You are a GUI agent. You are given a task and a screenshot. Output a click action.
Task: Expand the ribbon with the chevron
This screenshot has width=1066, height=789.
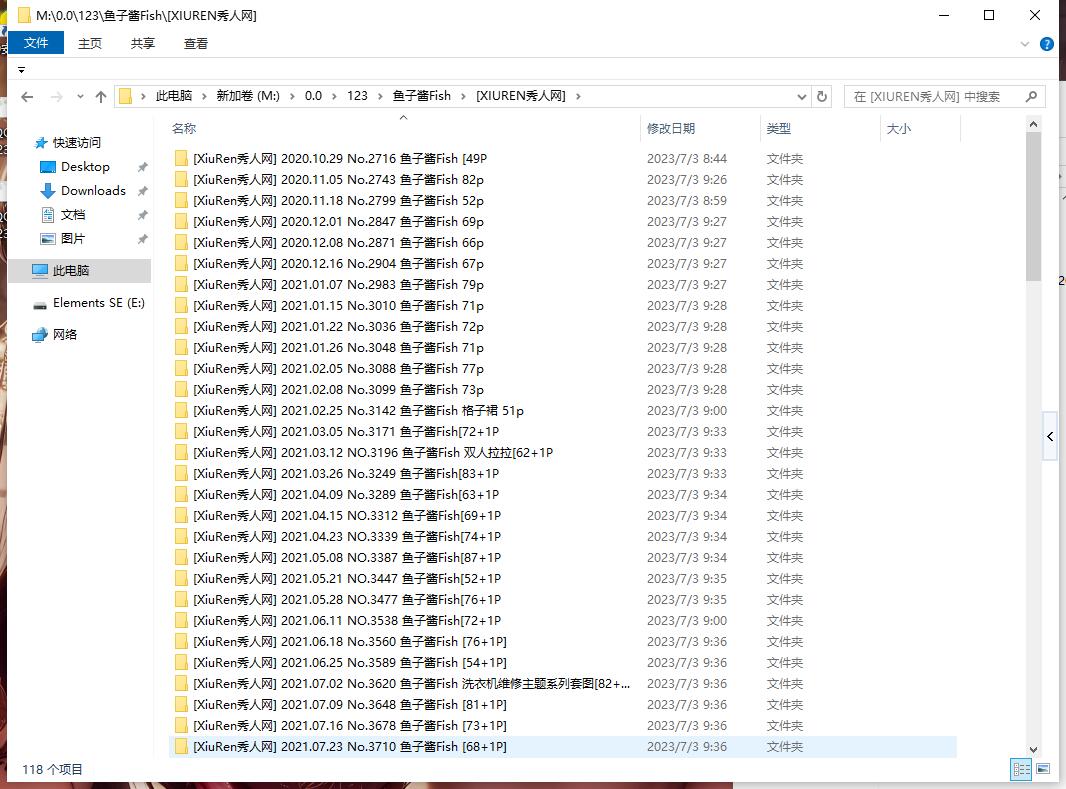(x=1025, y=44)
